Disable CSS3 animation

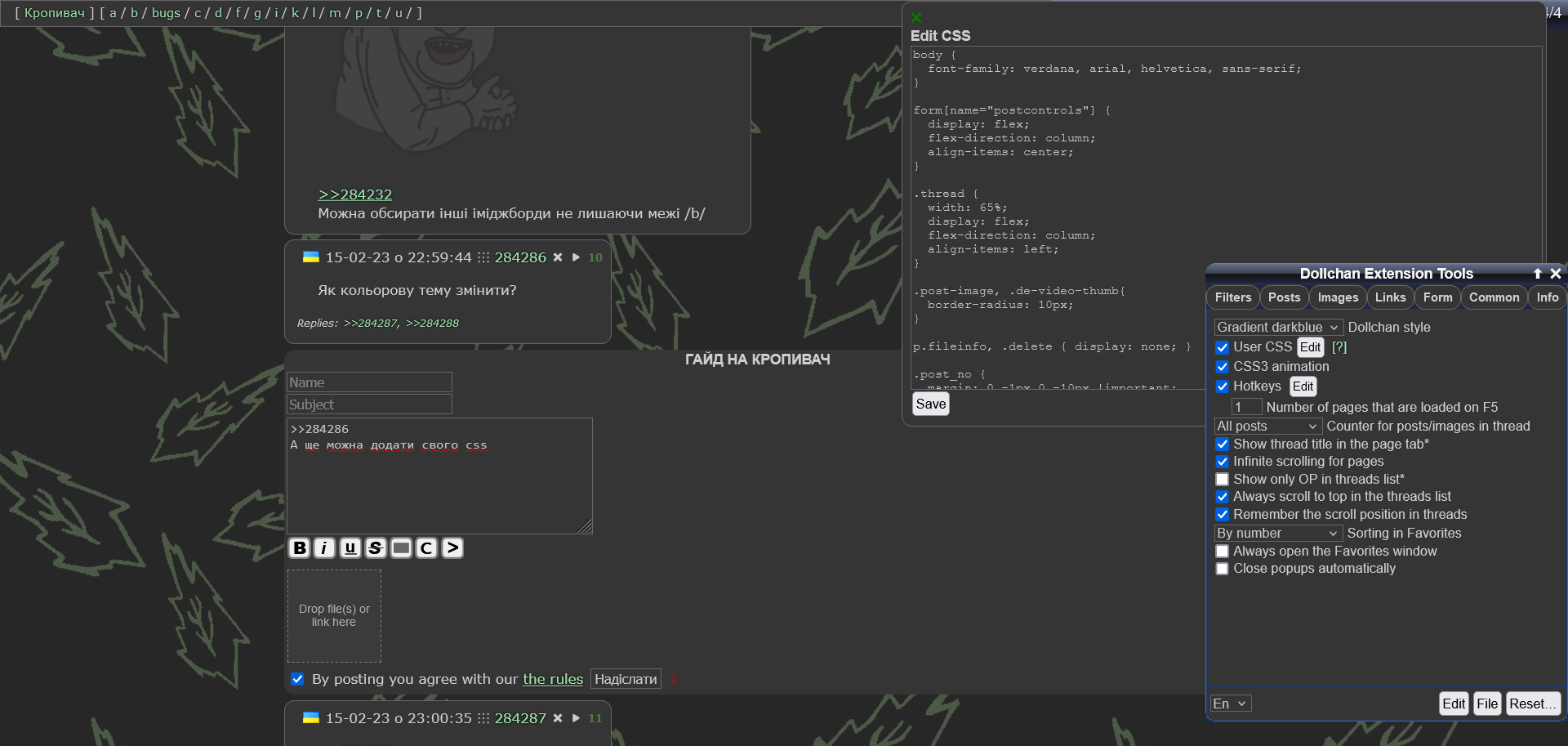(x=1223, y=367)
